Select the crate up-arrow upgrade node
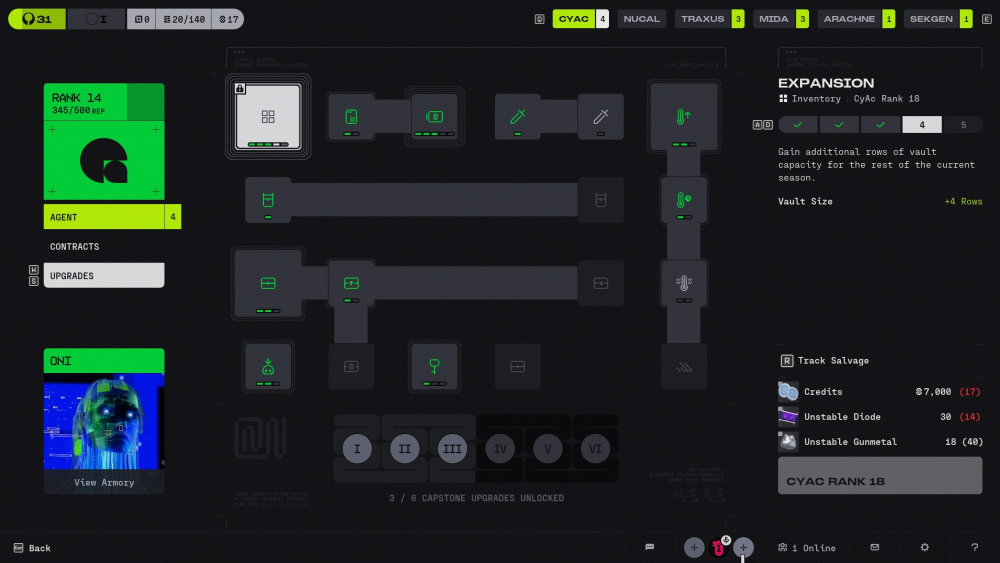Screen dimensions: 1000x563 (x=351, y=283)
